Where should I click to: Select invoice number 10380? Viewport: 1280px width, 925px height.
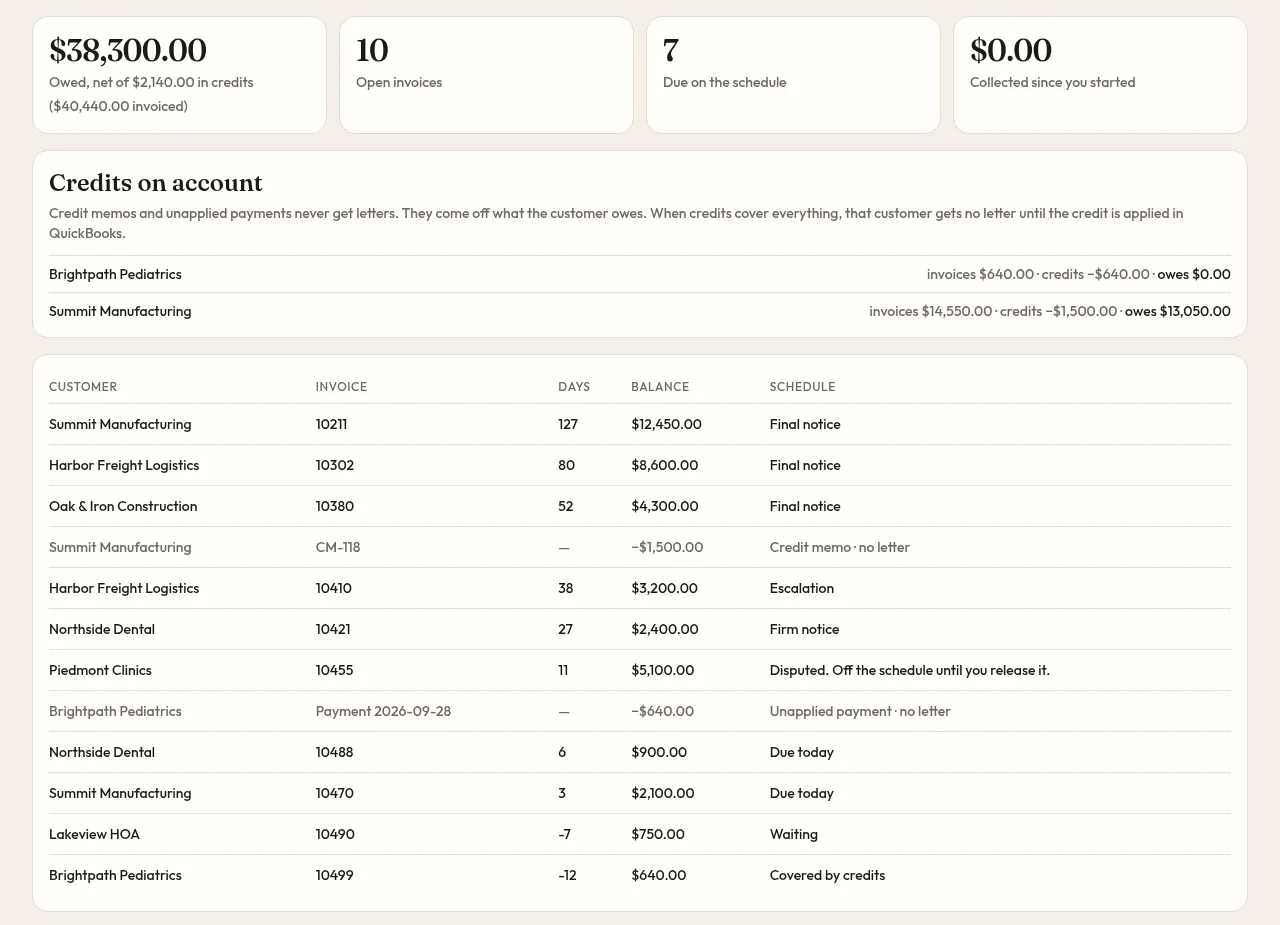point(335,506)
